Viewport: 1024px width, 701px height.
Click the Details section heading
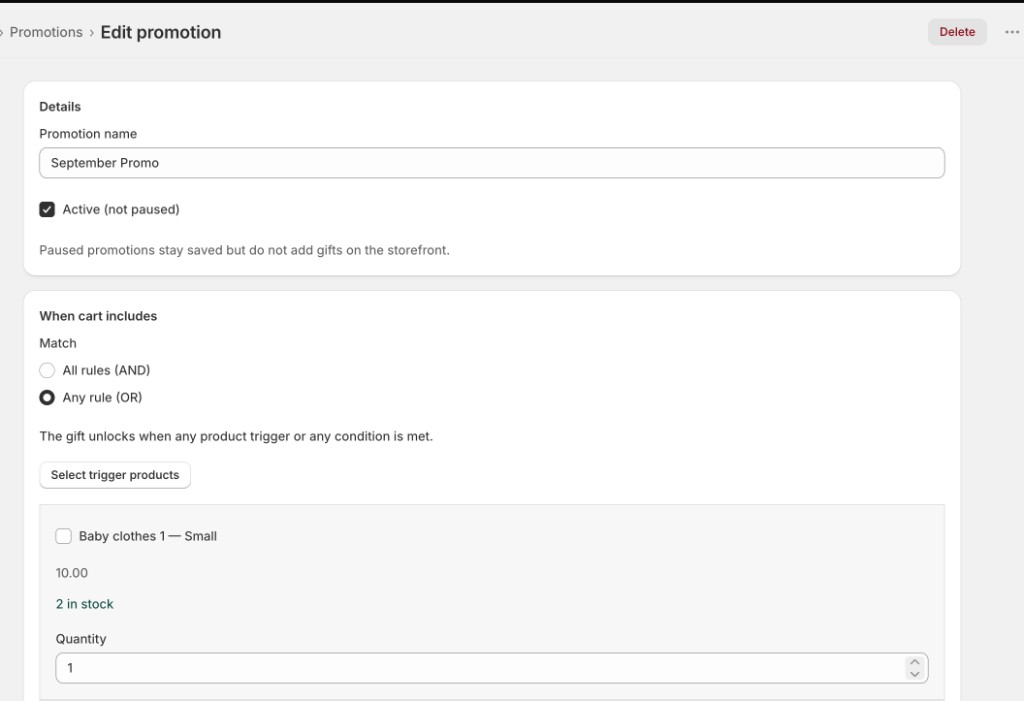60,106
